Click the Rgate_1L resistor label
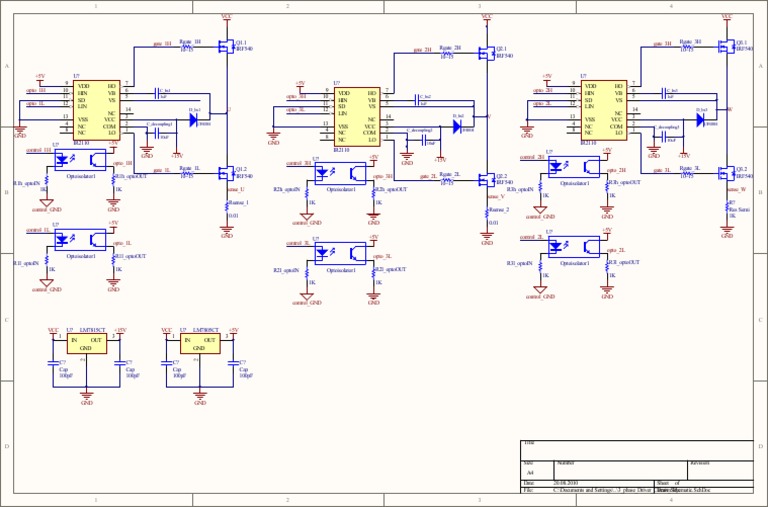 pos(190,169)
